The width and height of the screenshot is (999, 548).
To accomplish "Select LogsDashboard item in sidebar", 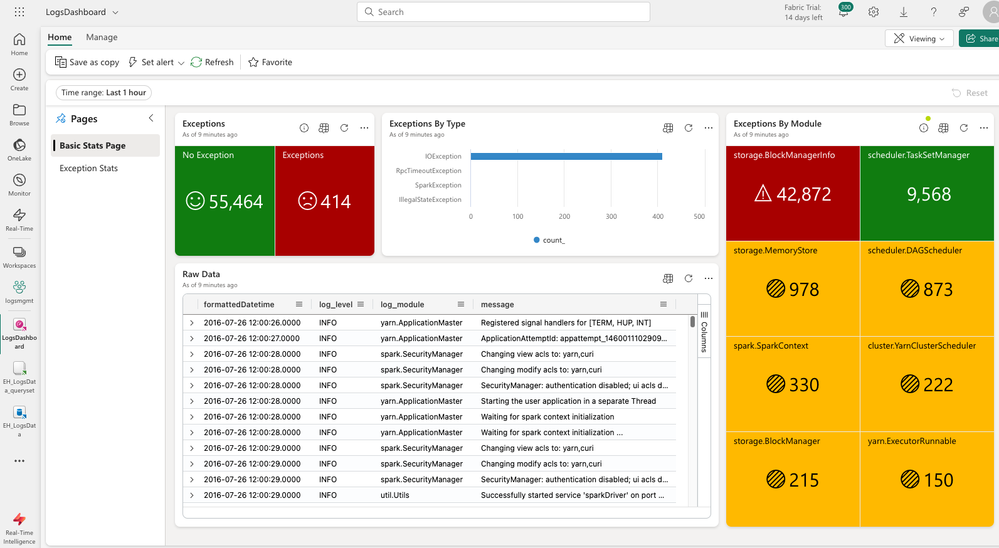I will [x=19, y=333].
